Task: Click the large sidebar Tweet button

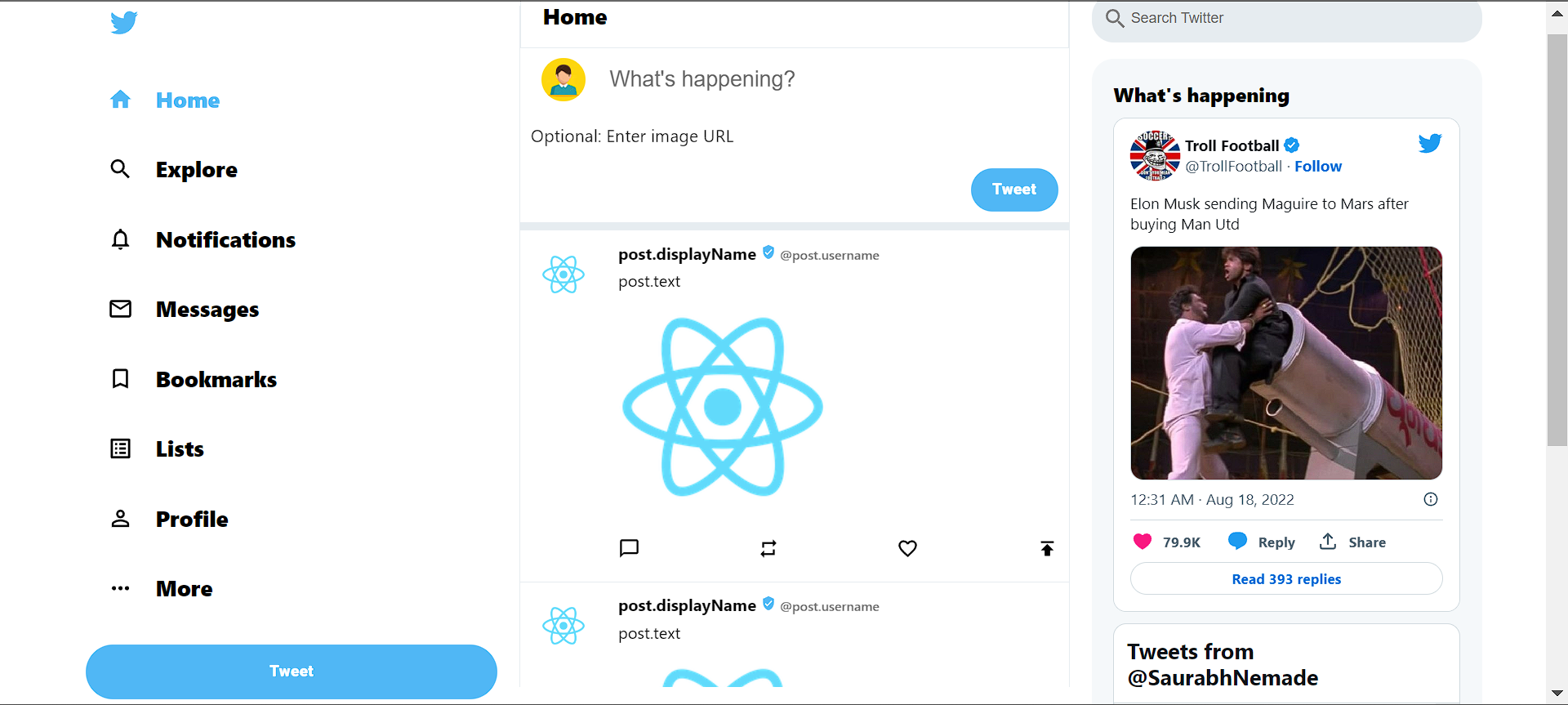Action: [292, 672]
